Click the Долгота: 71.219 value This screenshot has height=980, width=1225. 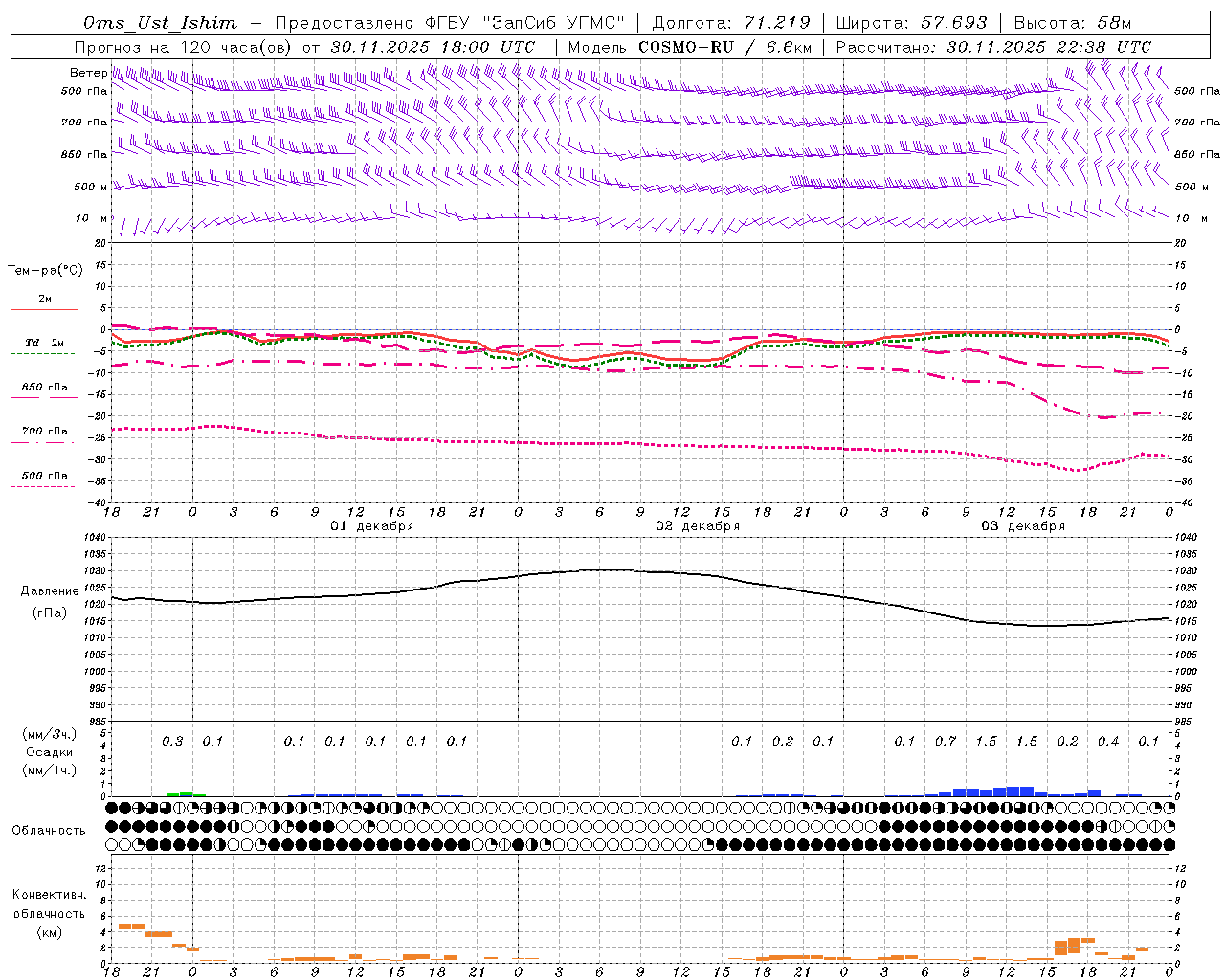[x=731, y=23]
